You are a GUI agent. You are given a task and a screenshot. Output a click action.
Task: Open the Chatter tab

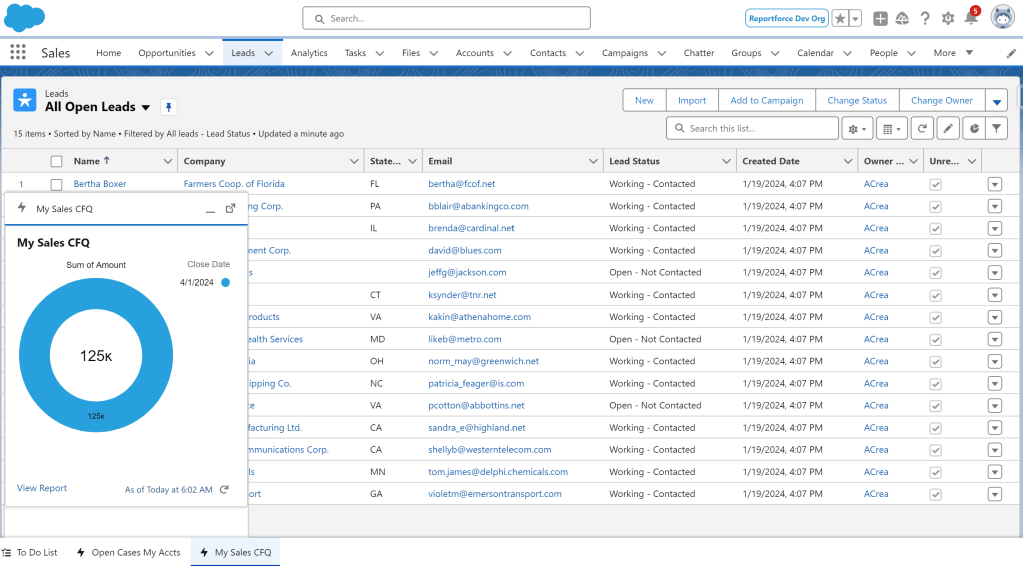[x=699, y=53]
